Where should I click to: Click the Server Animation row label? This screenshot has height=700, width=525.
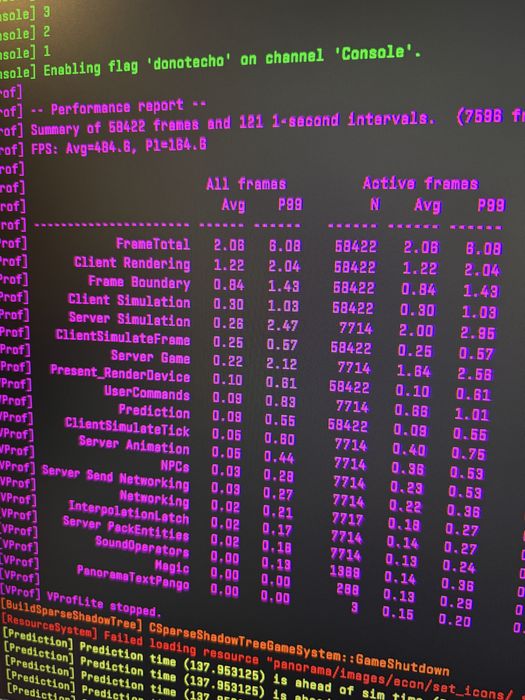134,444
